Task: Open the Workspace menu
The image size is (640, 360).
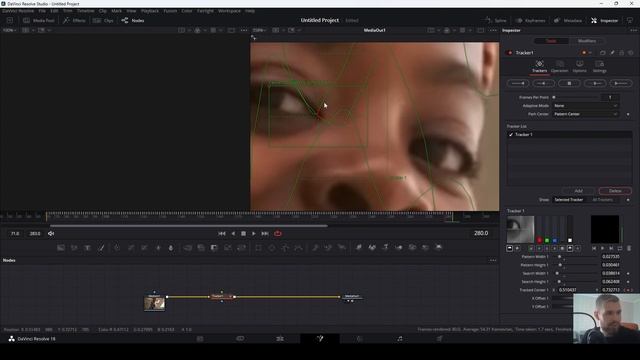Action: pyautogui.click(x=229, y=11)
